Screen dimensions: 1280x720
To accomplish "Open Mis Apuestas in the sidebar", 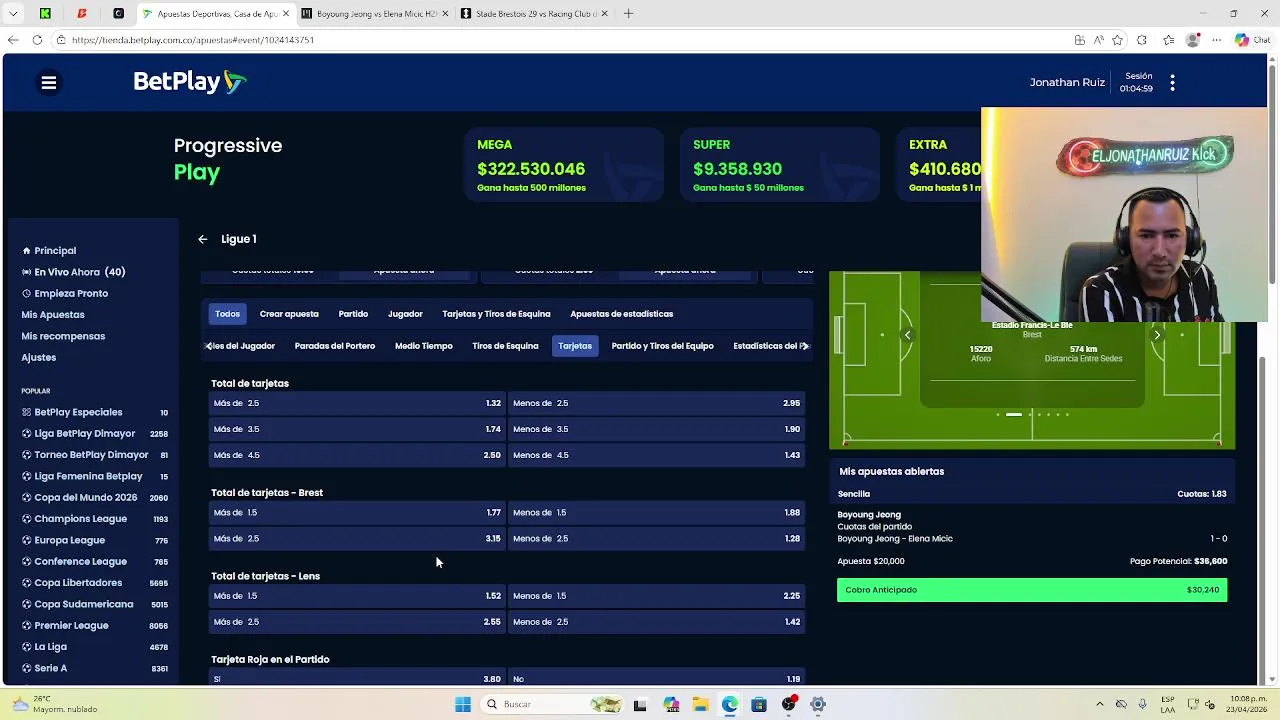I will [53, 315].
